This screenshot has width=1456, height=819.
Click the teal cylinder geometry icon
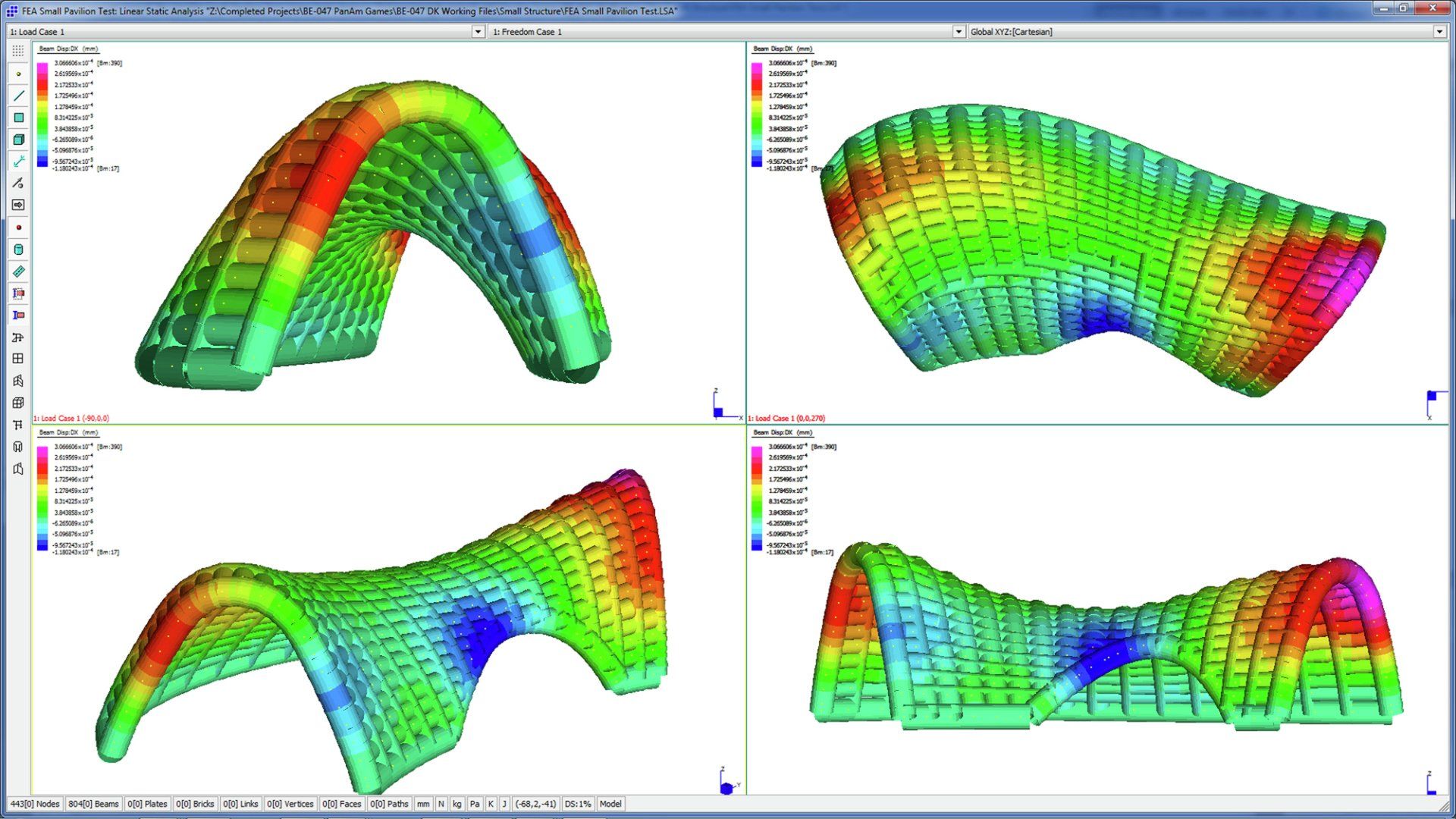18,249
